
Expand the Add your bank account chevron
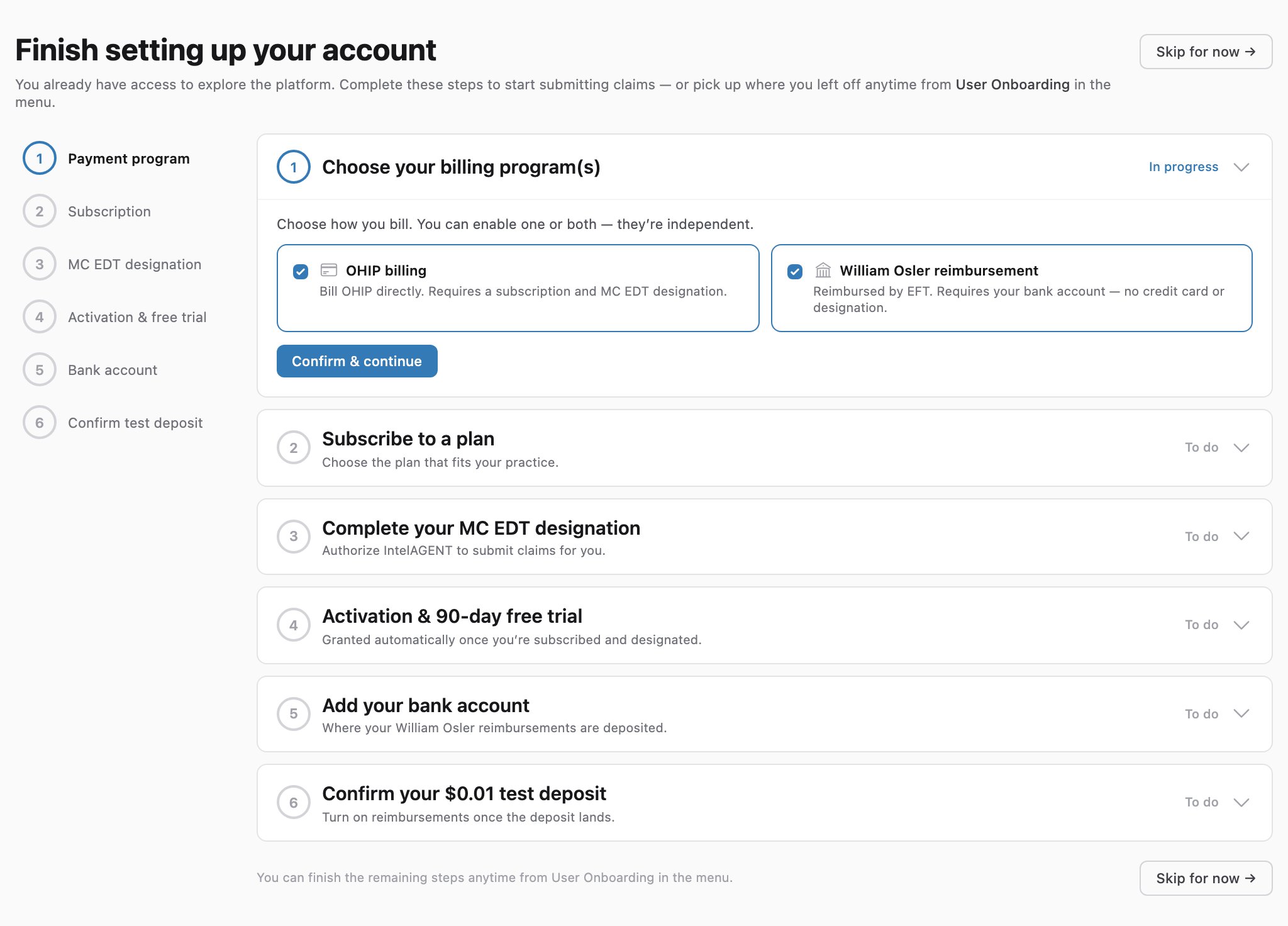1241,714
